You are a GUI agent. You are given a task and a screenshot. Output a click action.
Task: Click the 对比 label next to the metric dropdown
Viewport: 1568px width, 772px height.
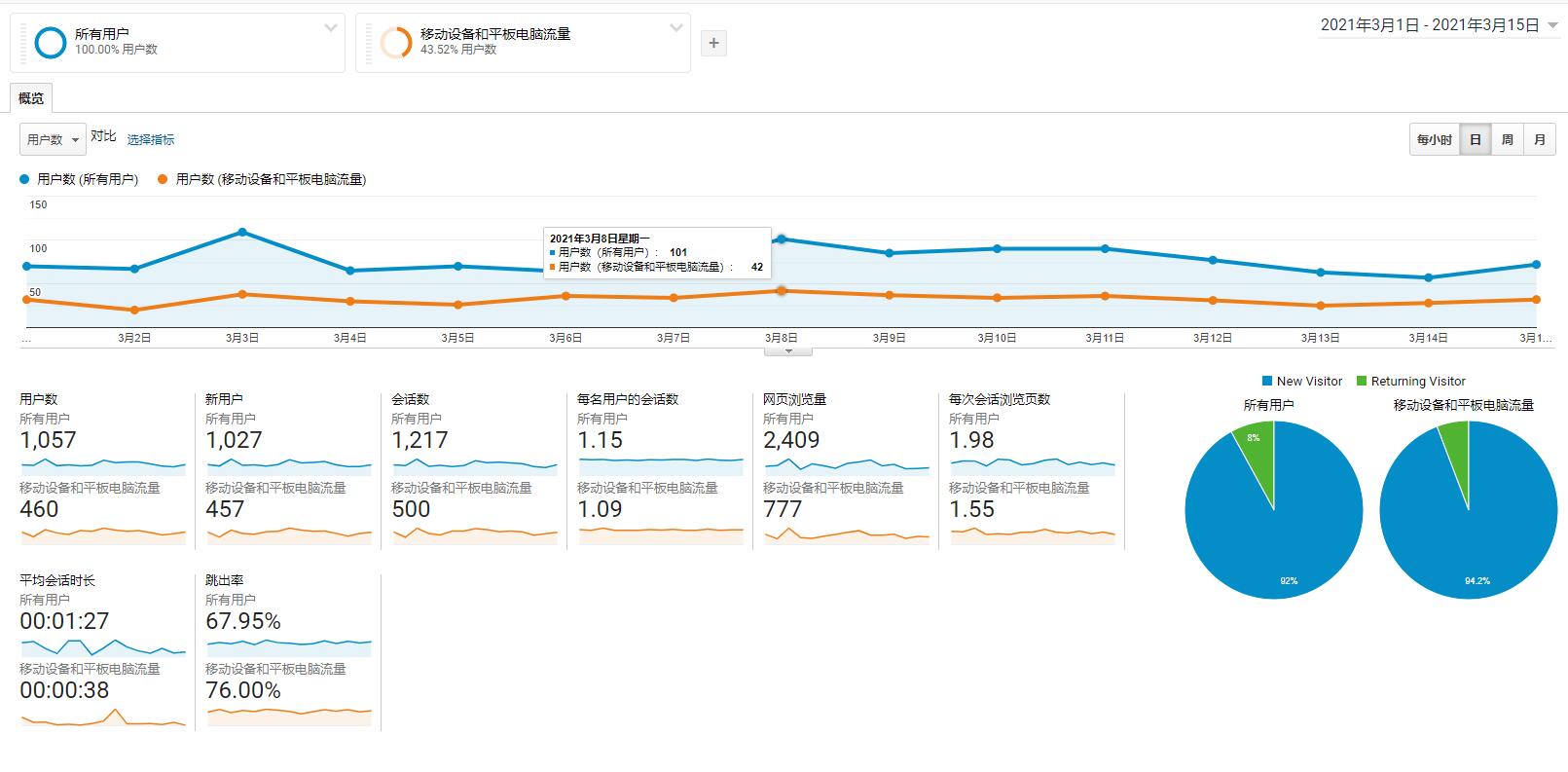coord(103,136)
